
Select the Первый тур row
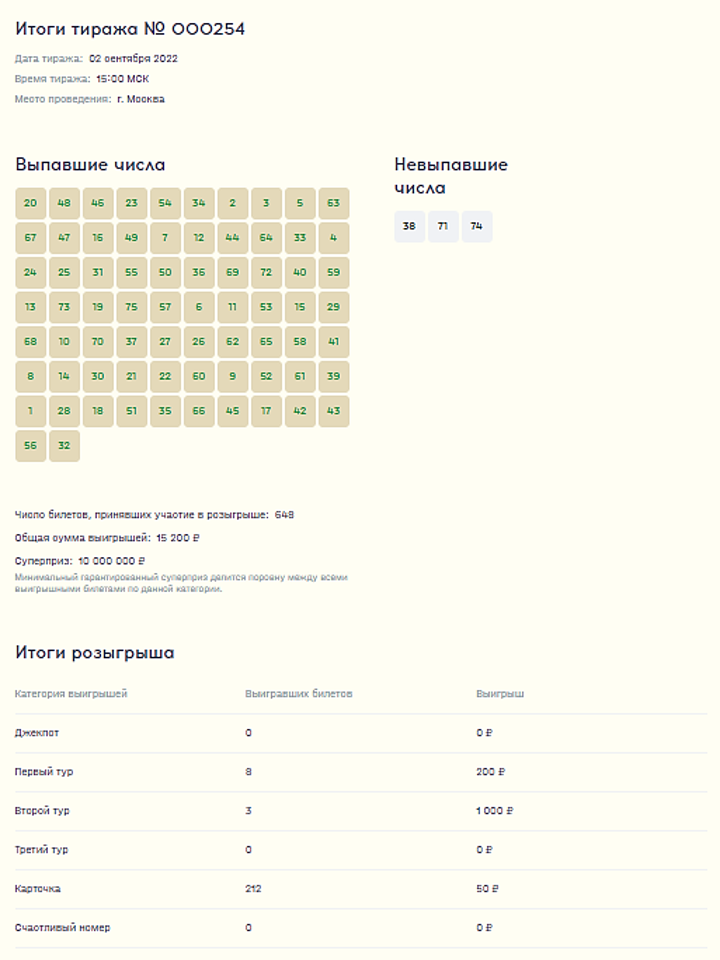click(361, 772)
